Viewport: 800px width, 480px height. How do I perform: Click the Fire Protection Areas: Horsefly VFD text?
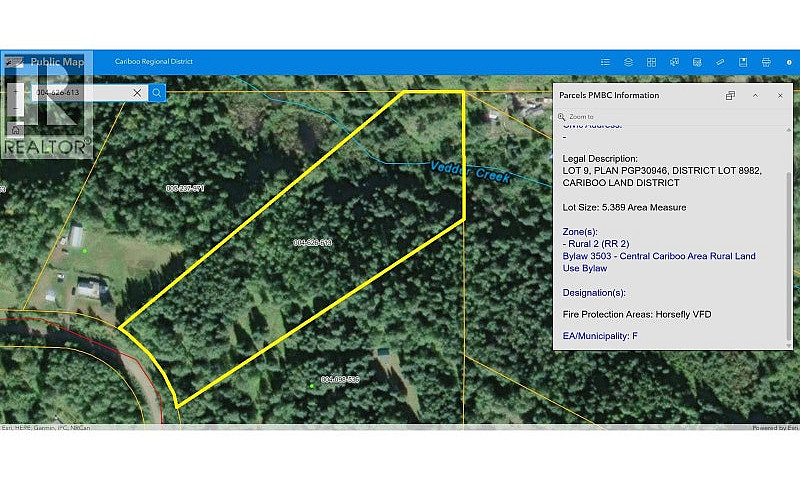pyautogui.click(x=637, y=314)
